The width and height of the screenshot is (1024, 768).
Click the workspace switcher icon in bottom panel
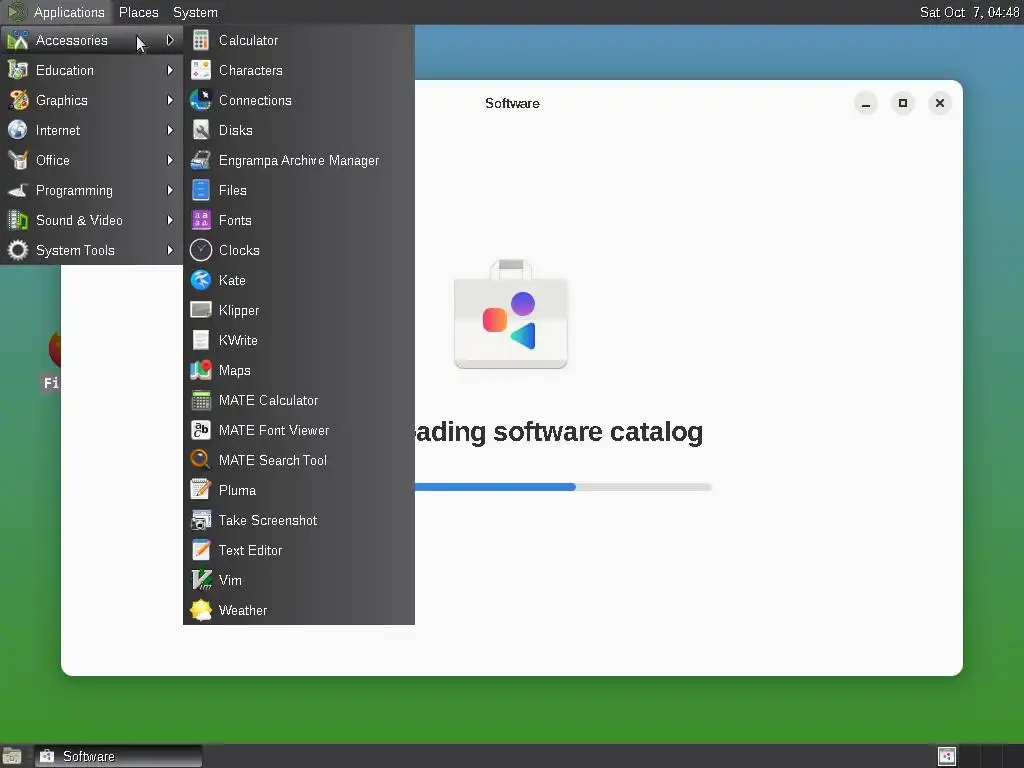[946, 756]
